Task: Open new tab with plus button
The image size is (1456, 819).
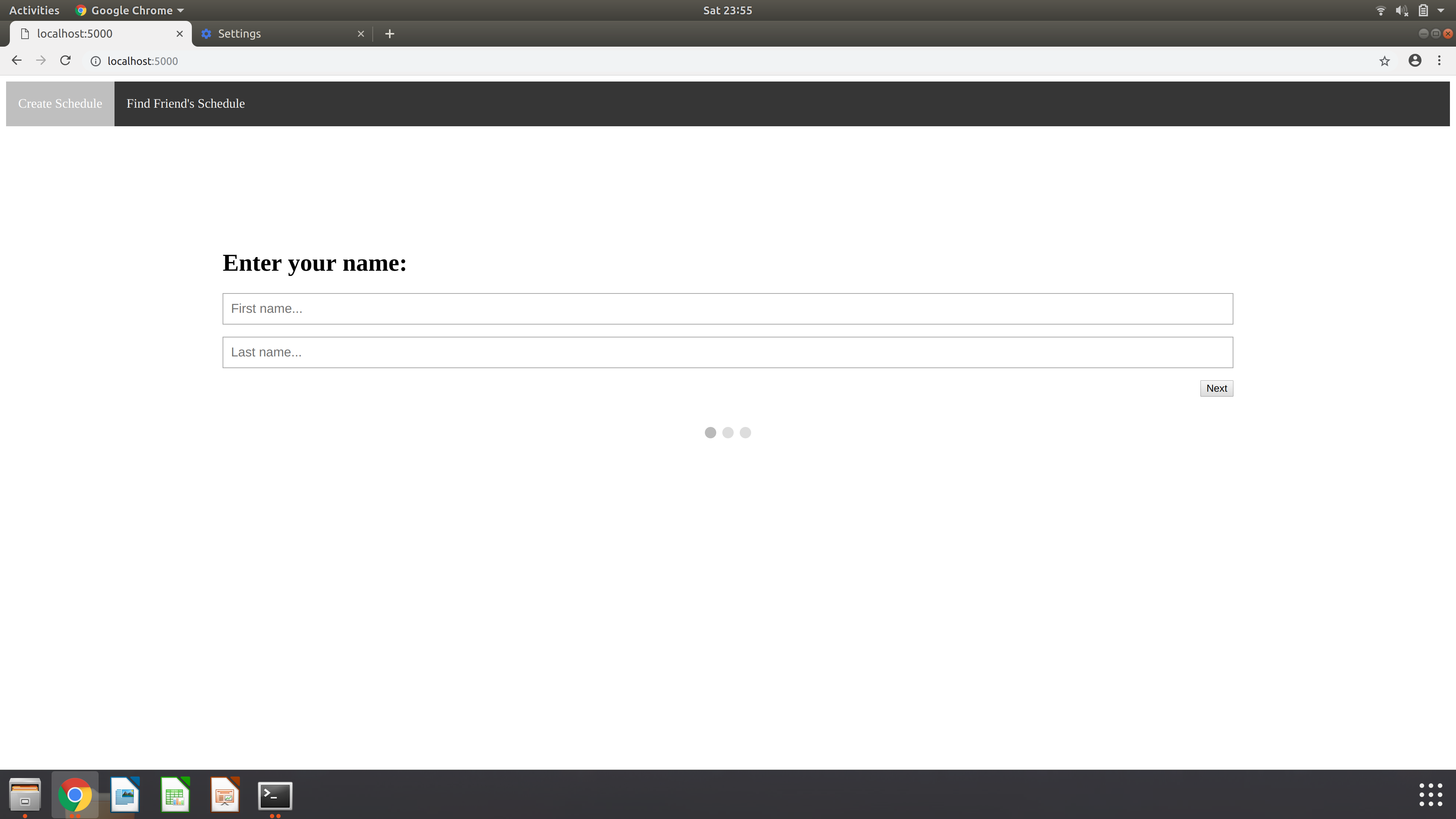Action: point(389,34)
